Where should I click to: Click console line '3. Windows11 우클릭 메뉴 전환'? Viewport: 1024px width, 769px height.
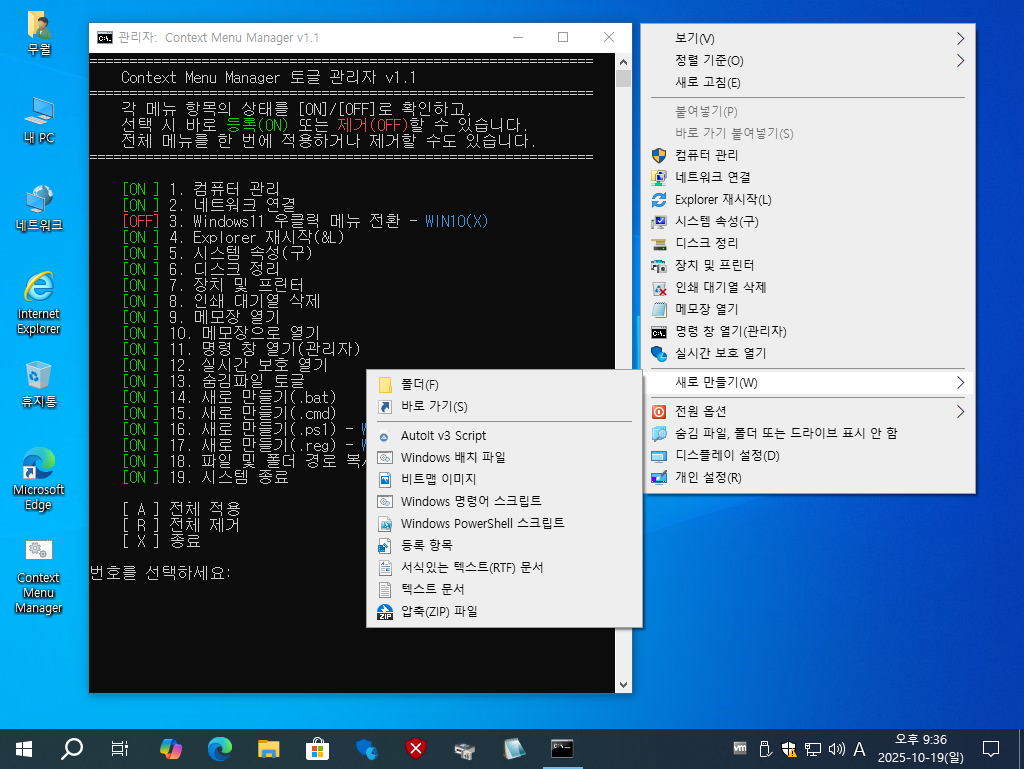(305, 221)
